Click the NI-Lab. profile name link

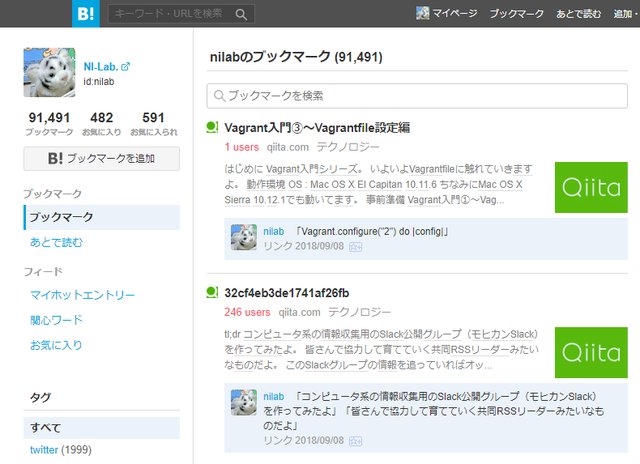101,66
